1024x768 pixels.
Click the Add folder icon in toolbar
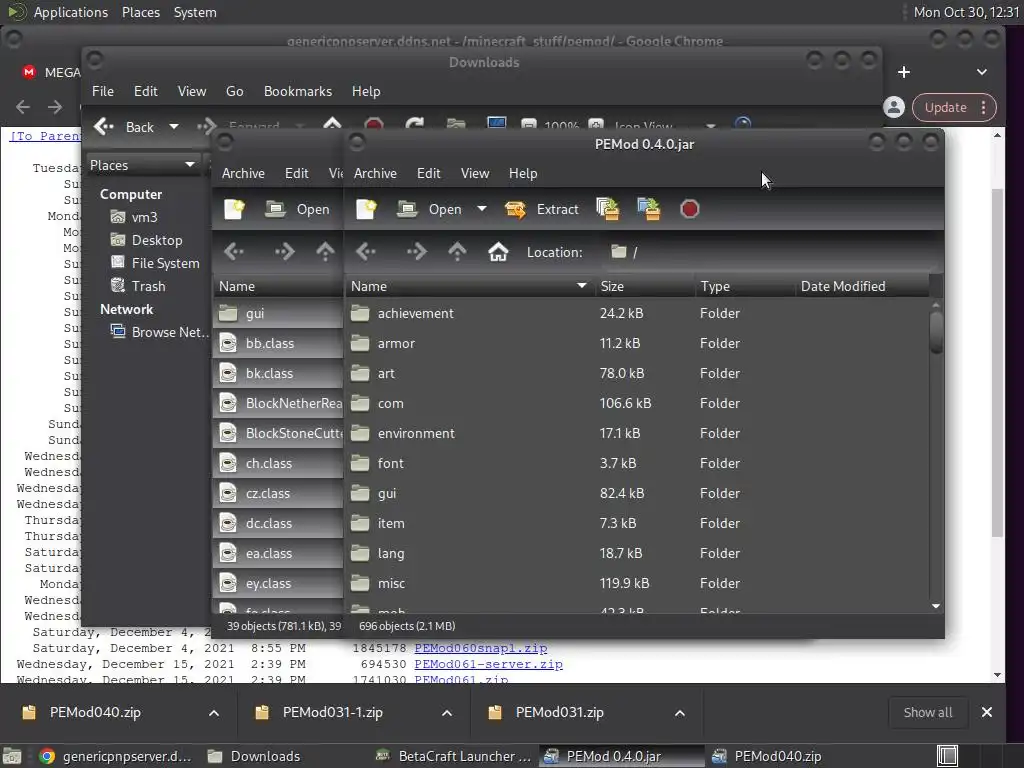coord(648,209)
